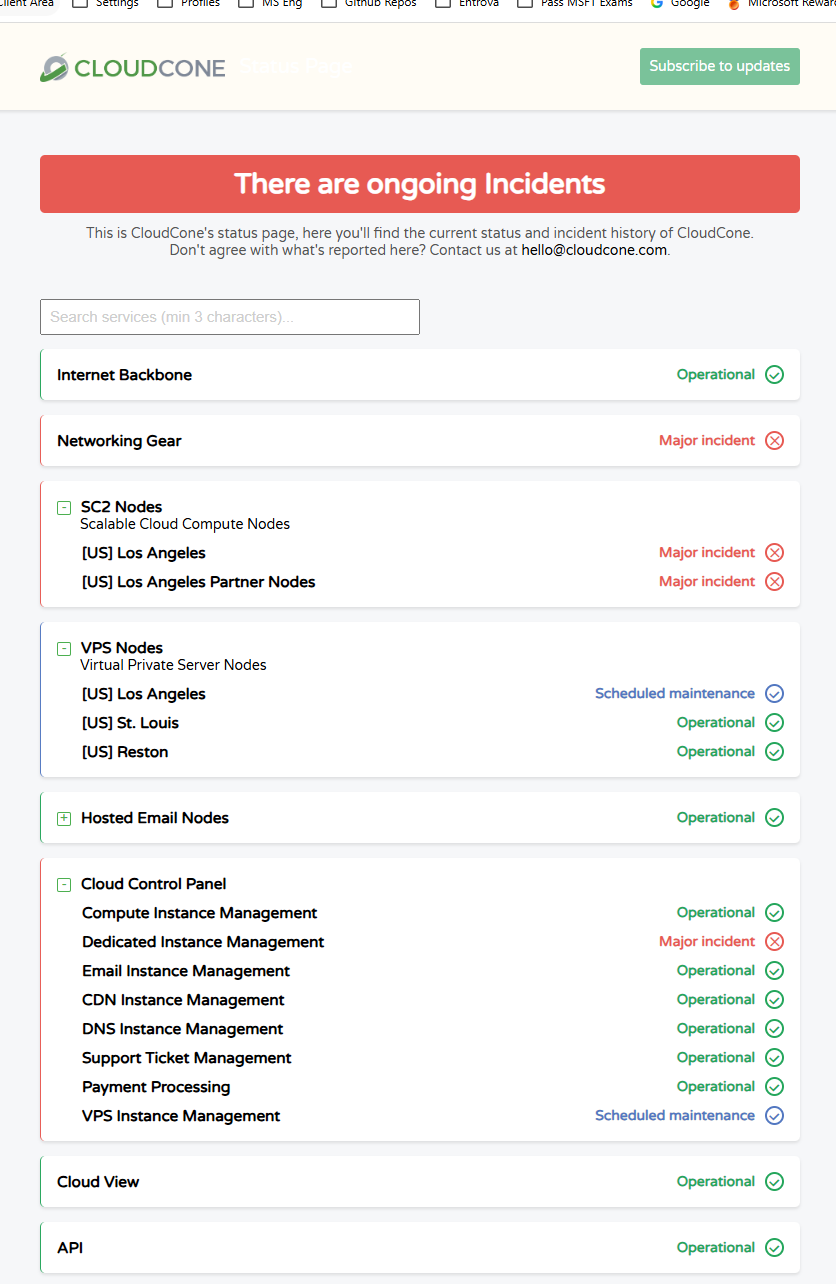Click the CloudCone logo
Screen dimensions: 836x1284
132,68
